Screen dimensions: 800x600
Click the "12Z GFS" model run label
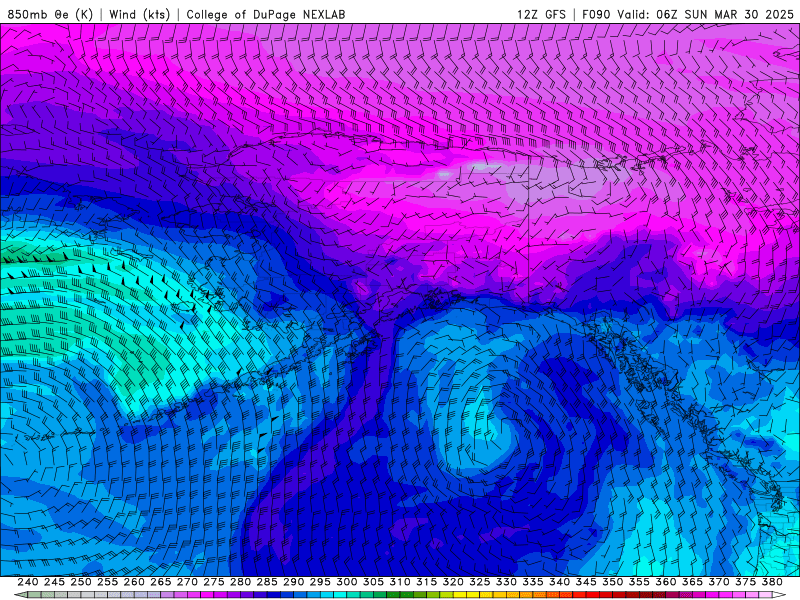click(x=541, y=14)
